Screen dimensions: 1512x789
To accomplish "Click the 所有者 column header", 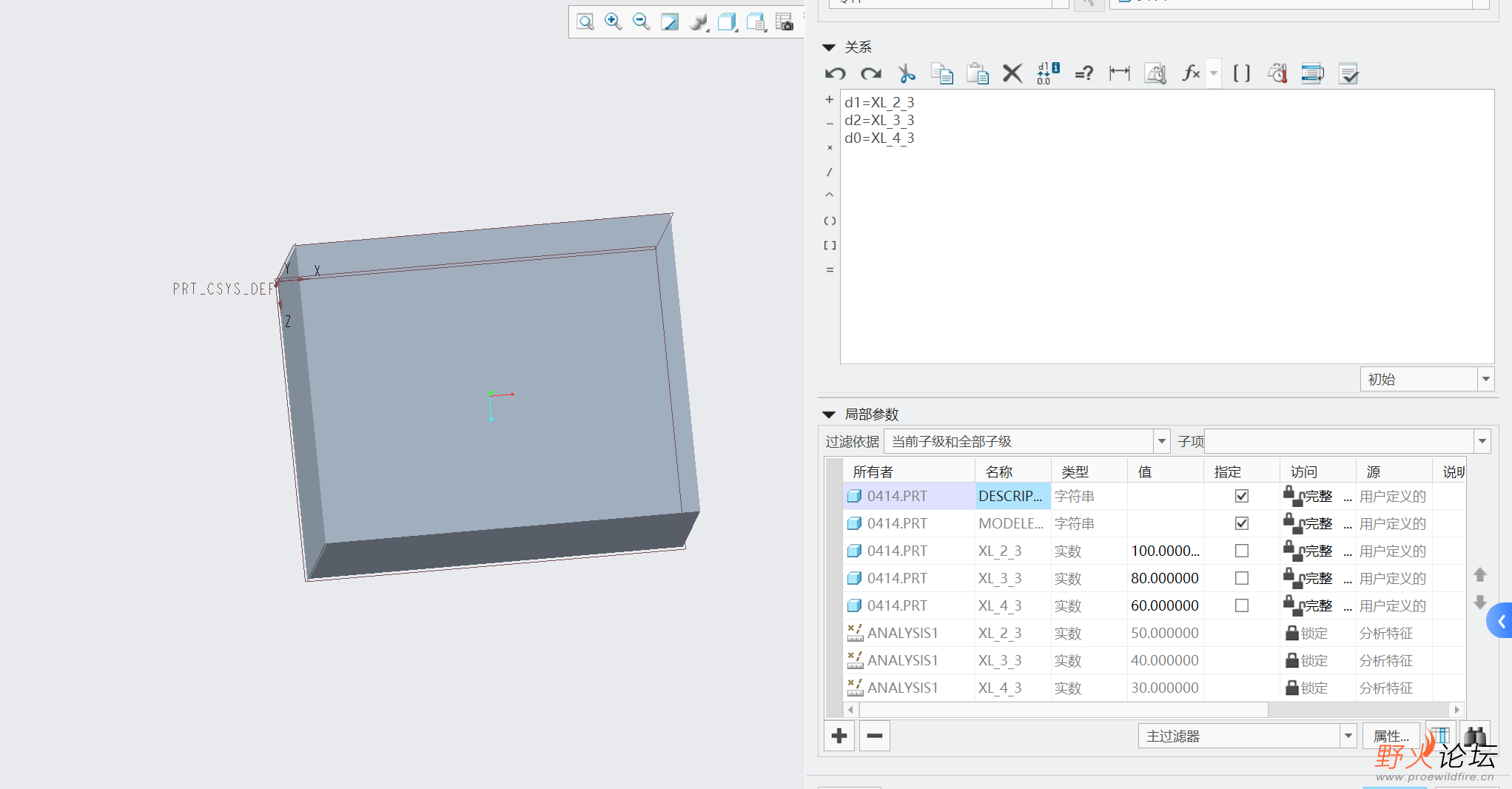I will [x=909, y=471].
